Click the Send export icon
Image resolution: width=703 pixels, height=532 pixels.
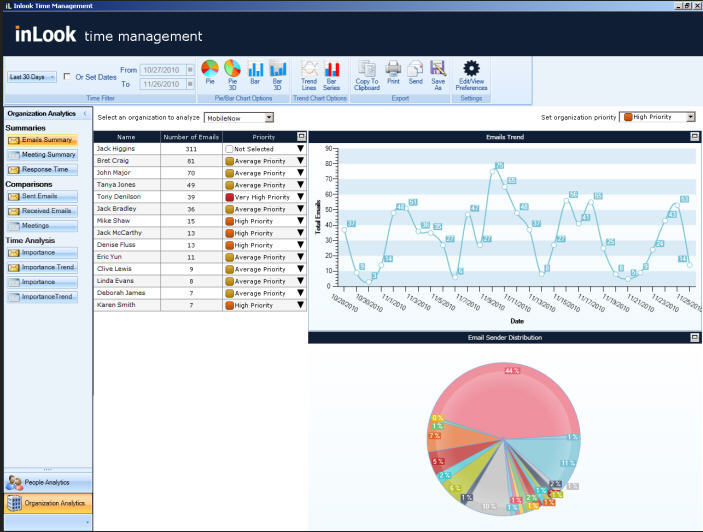(416, 72)
